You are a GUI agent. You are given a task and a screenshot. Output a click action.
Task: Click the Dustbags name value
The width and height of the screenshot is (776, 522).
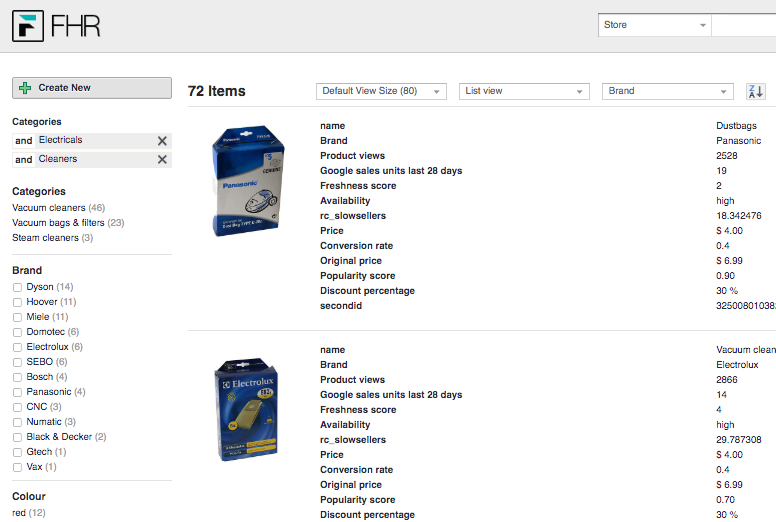tap(736, 126)
